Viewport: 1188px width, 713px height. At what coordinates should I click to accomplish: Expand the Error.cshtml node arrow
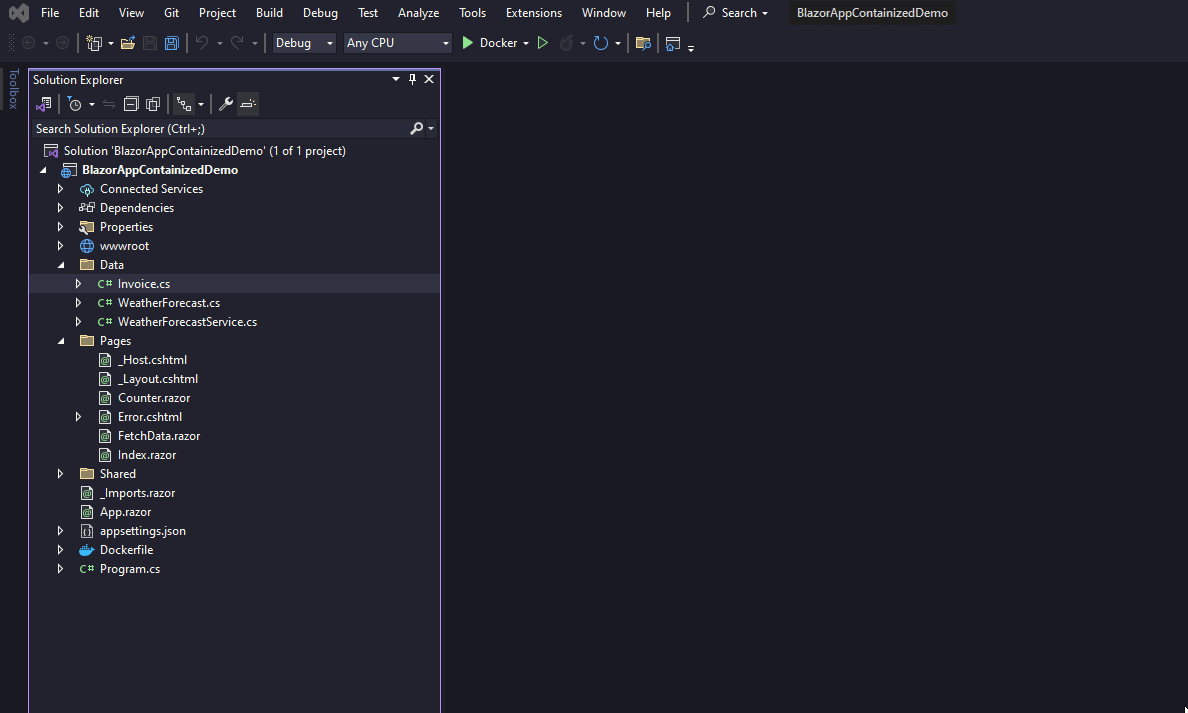coord(78,417)
